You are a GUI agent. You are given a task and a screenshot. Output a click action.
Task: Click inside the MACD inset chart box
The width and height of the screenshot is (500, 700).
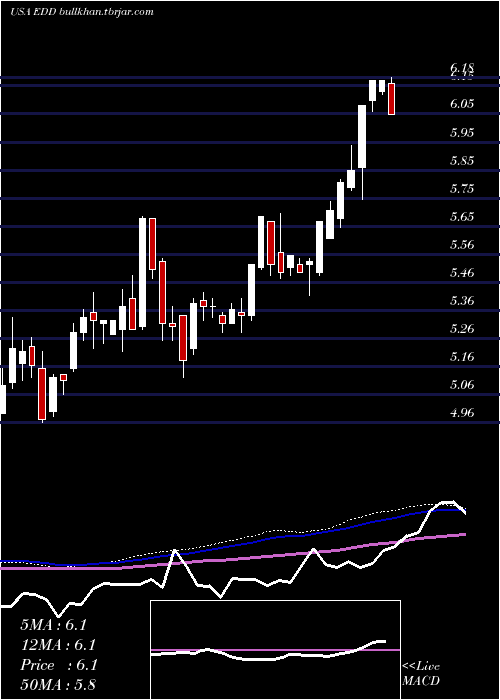pyautogui.click(x=275, y=650)
